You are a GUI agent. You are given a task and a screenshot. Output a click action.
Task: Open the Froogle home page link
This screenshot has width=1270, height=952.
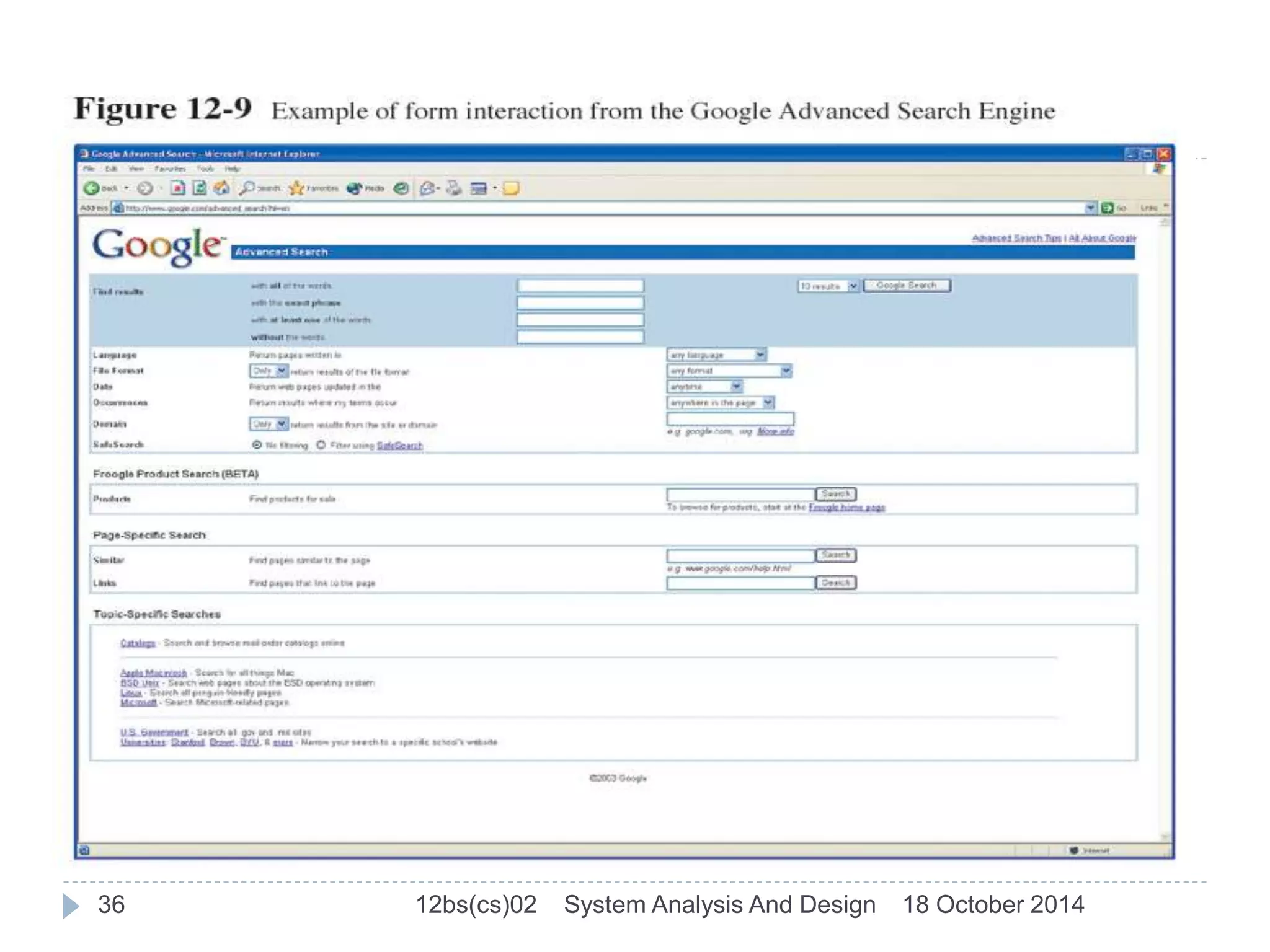846,507
